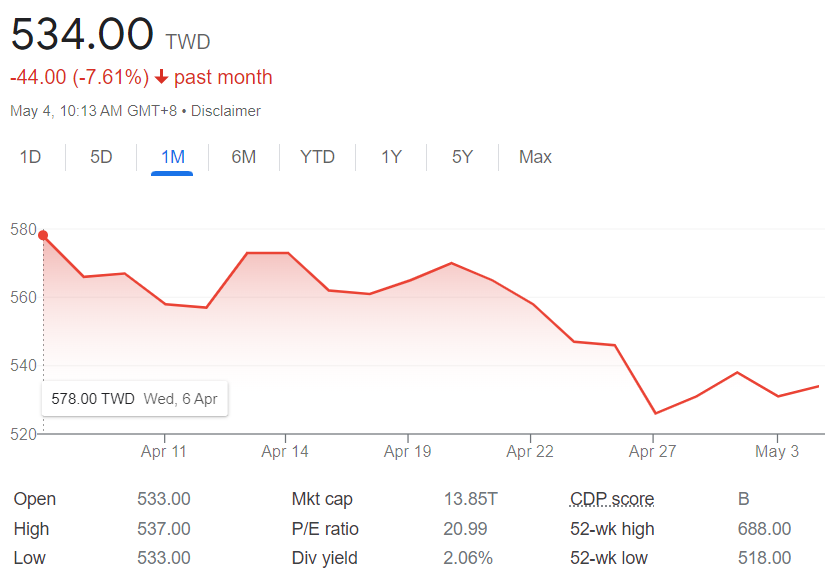
Task: Switch to the 1Y range tab
Action: coord(391,157)
